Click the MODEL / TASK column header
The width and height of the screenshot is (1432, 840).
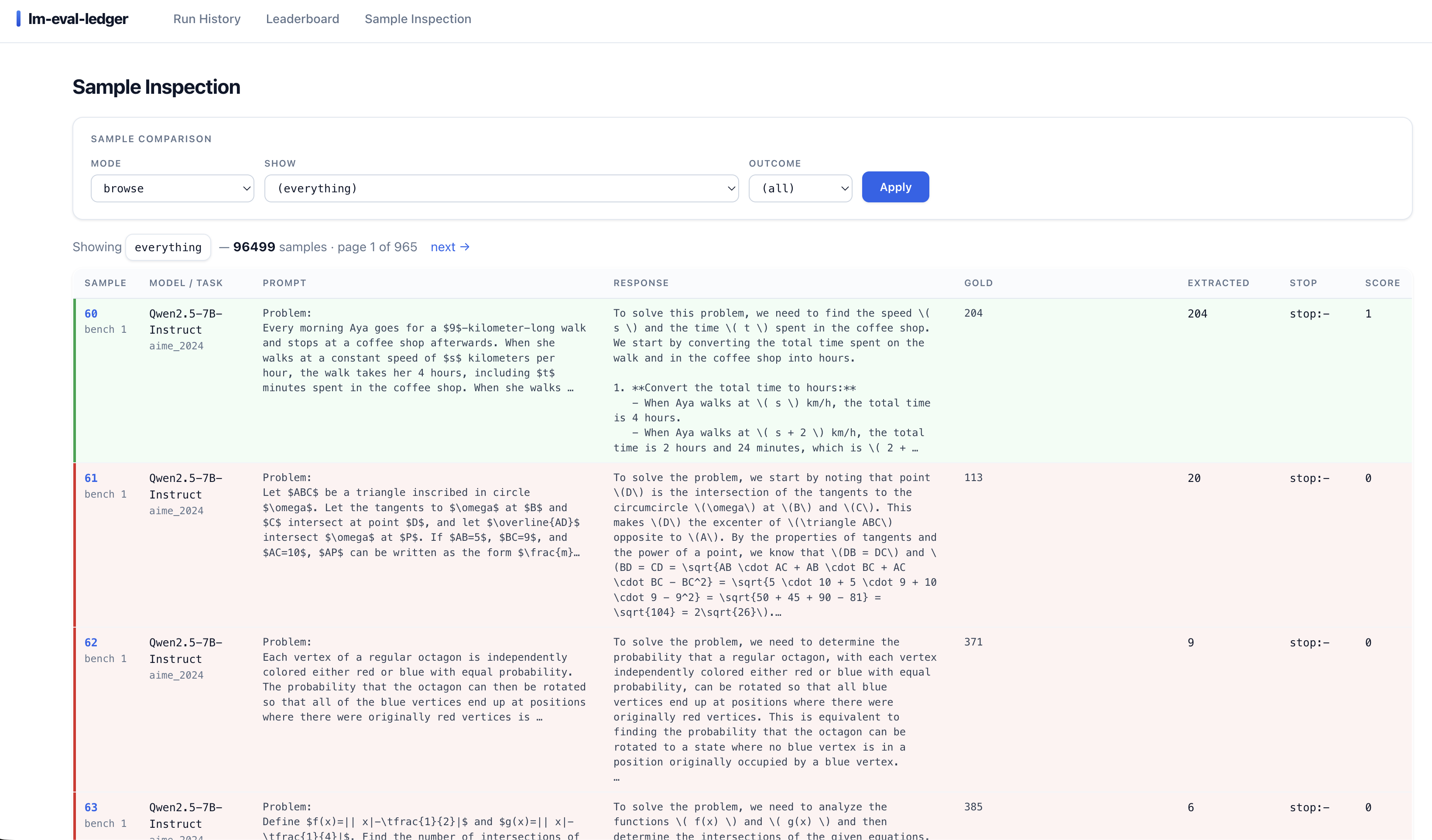tap(186, 283)
